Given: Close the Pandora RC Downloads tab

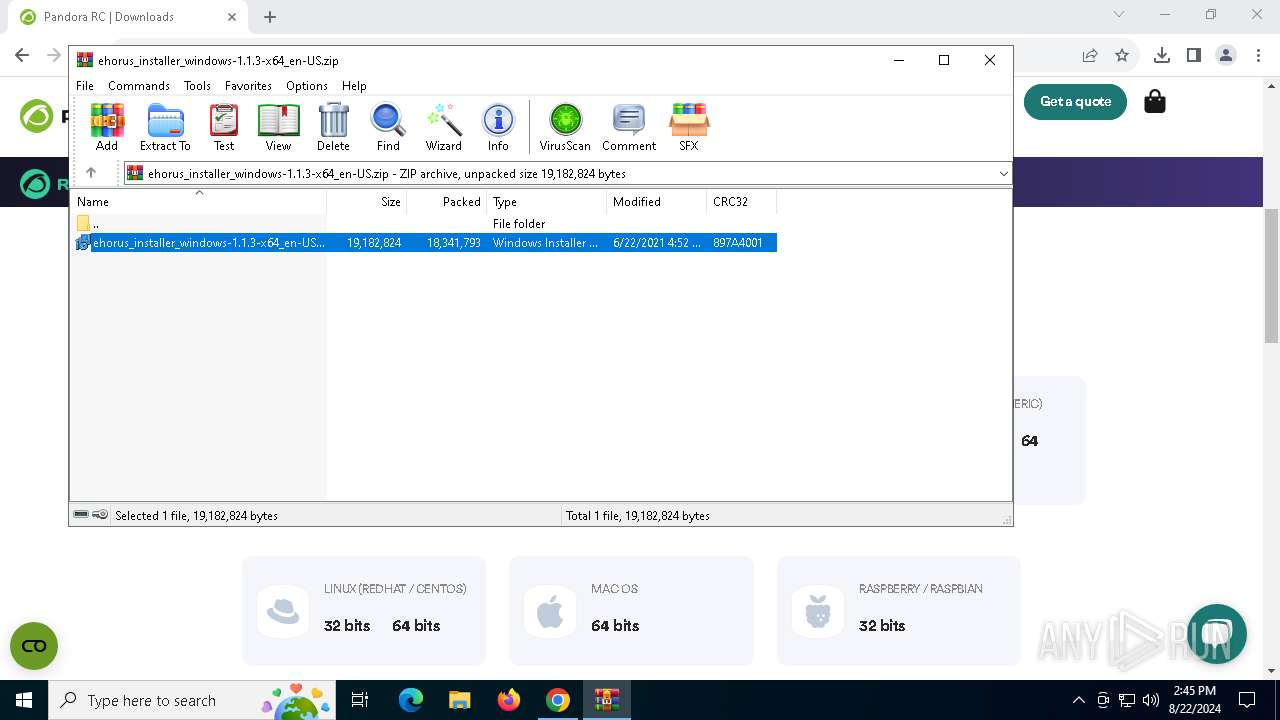Looking at the screenshot, I should click(x=231, y=17).
